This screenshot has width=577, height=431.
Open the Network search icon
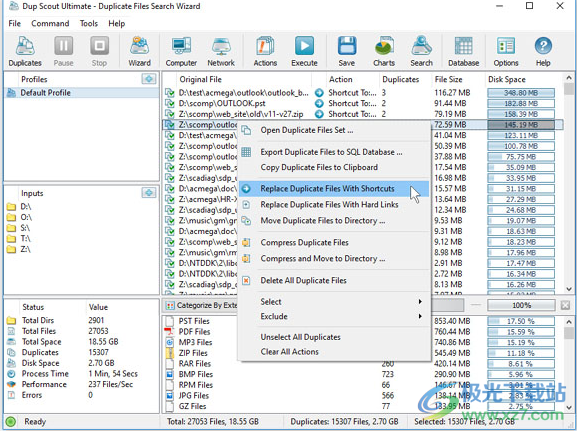tap(221, 52)
